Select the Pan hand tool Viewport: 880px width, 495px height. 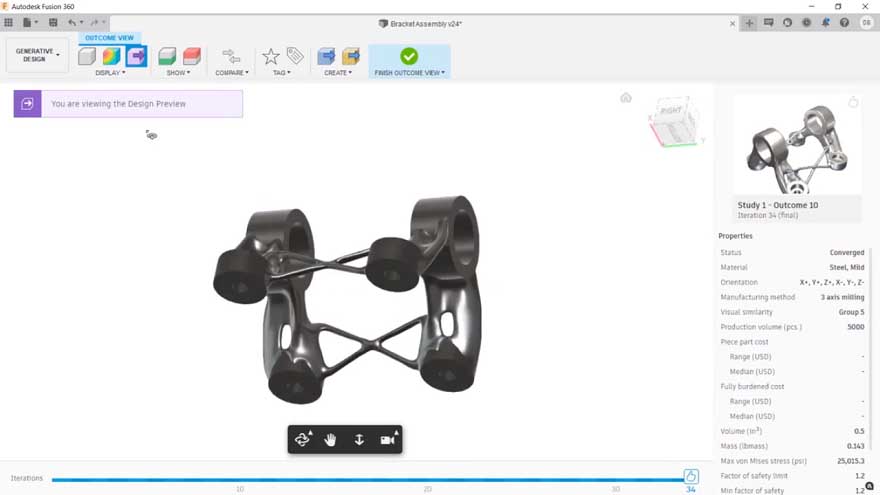click(x=330, y=439)
